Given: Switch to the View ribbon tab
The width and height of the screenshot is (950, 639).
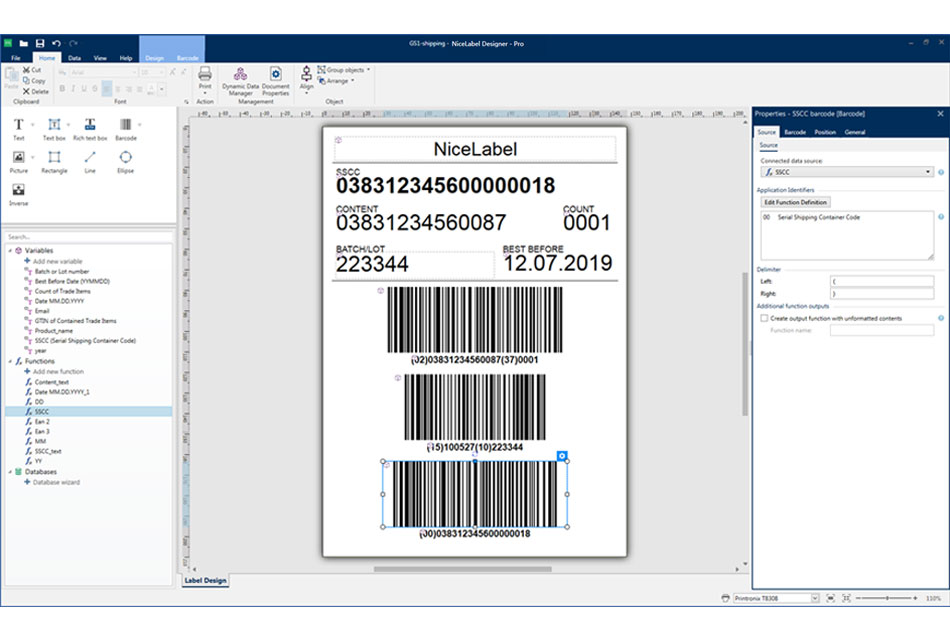Looking at the screenshot, I should tap(100, 58).
